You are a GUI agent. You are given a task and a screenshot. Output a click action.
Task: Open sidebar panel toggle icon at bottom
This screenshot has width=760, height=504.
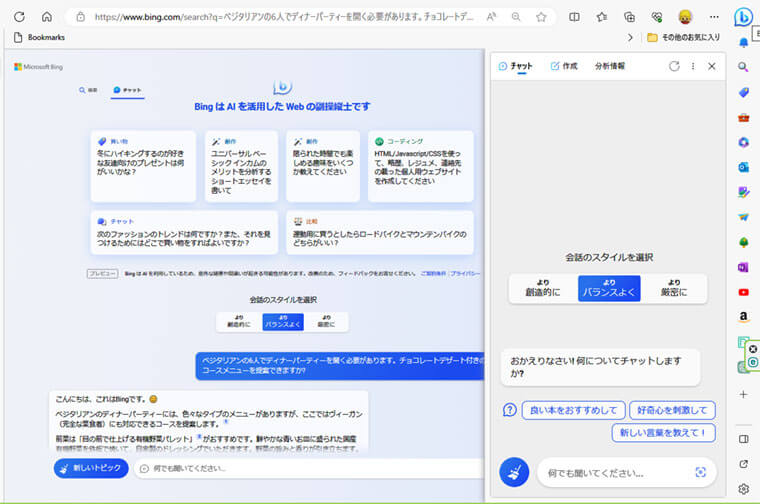click(x=744, y=439)
